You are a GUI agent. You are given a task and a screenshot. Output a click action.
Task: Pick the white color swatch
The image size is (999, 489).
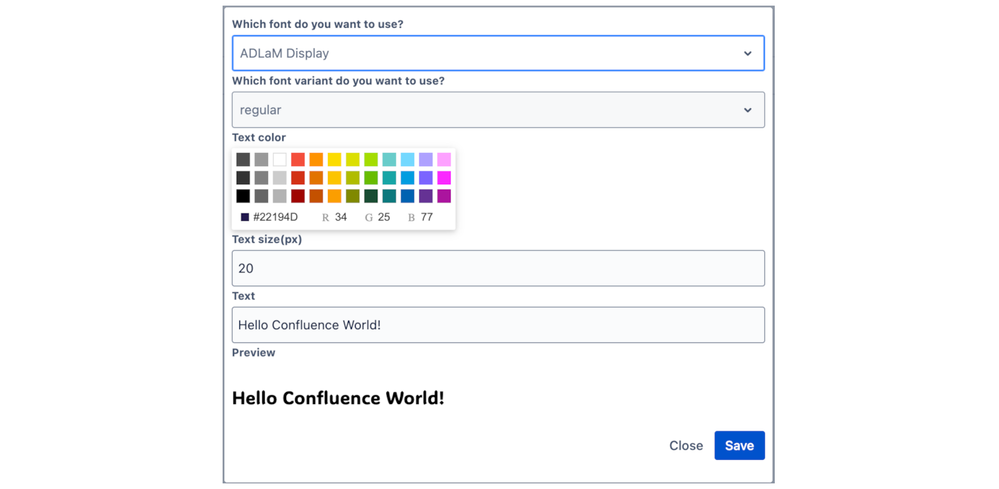pos(280,160)
